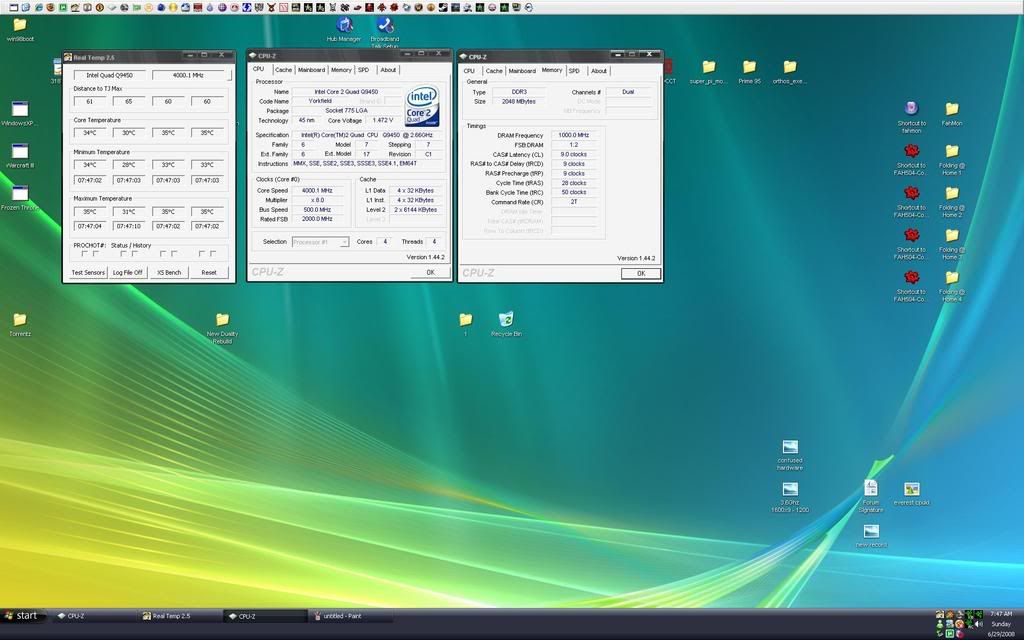
Task: Open Memory tab in left CPU-Z window
Action: pos(341,70)
